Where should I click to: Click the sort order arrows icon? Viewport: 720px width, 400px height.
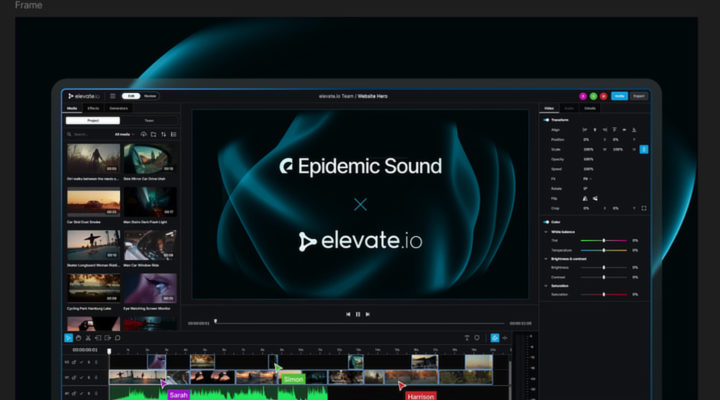point(163,135)
